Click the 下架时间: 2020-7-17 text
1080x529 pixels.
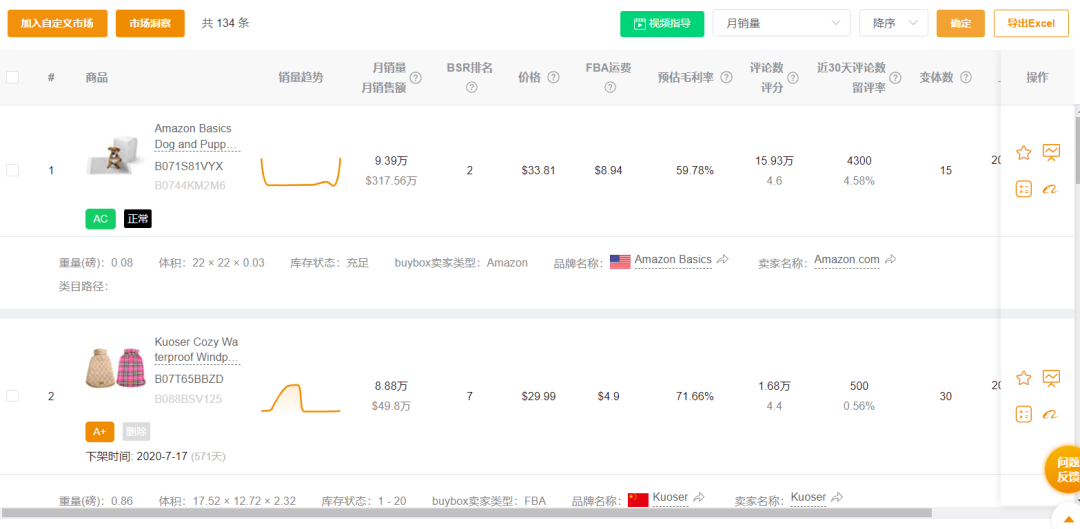point(136,456)
